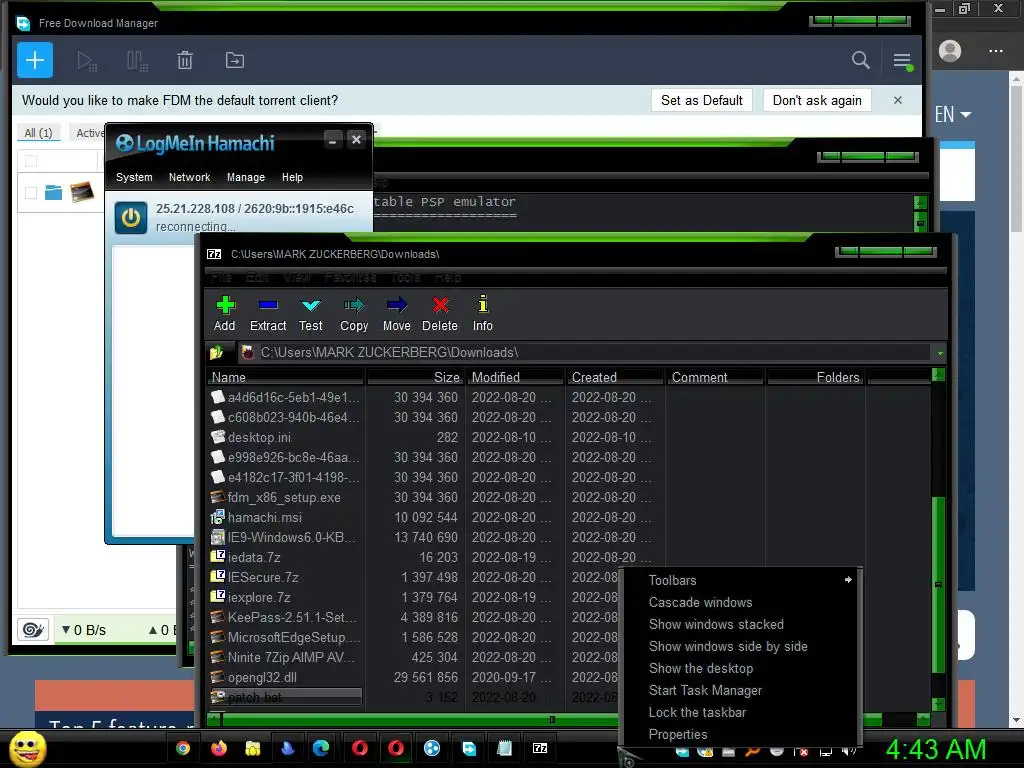Click the Info button in 7-Zip toolbar

click(x=483, y=313)
